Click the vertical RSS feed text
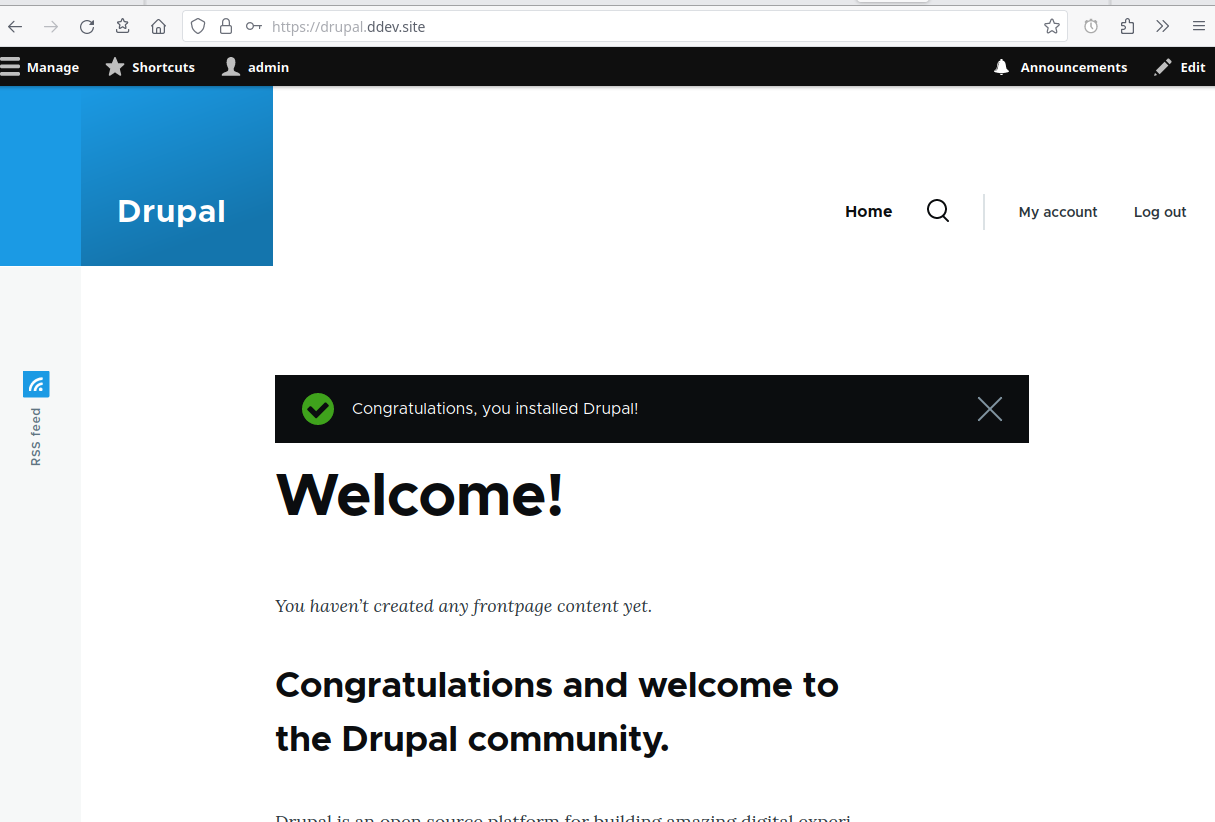The image size is (1215, 822). 36,436
